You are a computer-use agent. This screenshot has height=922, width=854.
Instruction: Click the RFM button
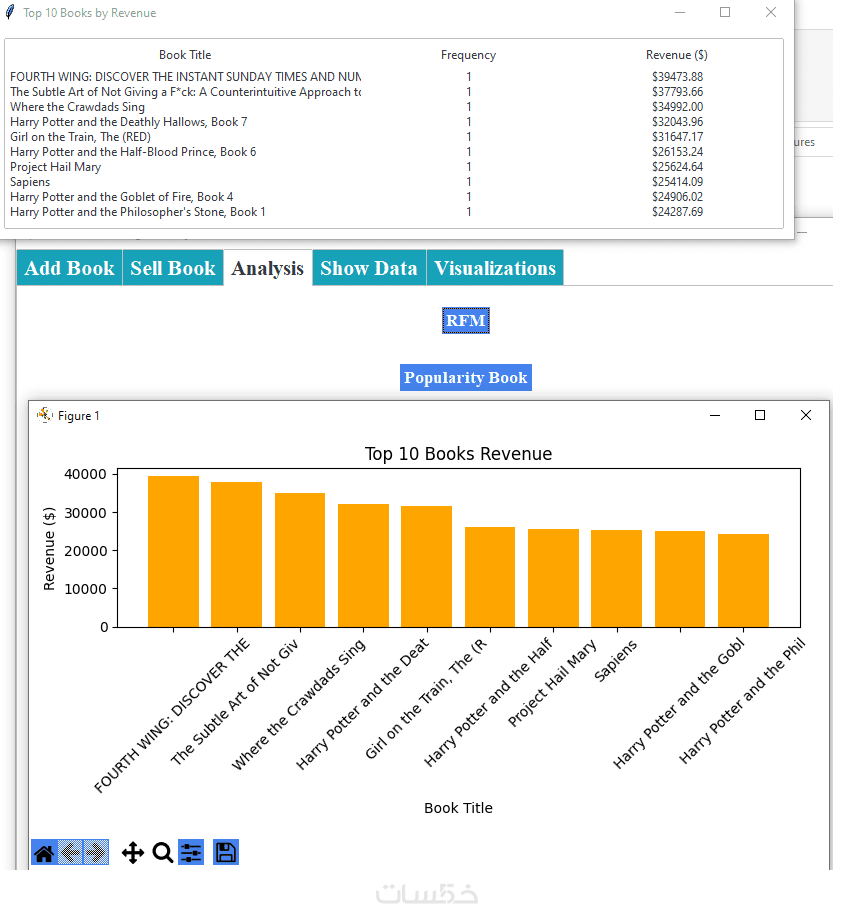[x=466, y=320]
